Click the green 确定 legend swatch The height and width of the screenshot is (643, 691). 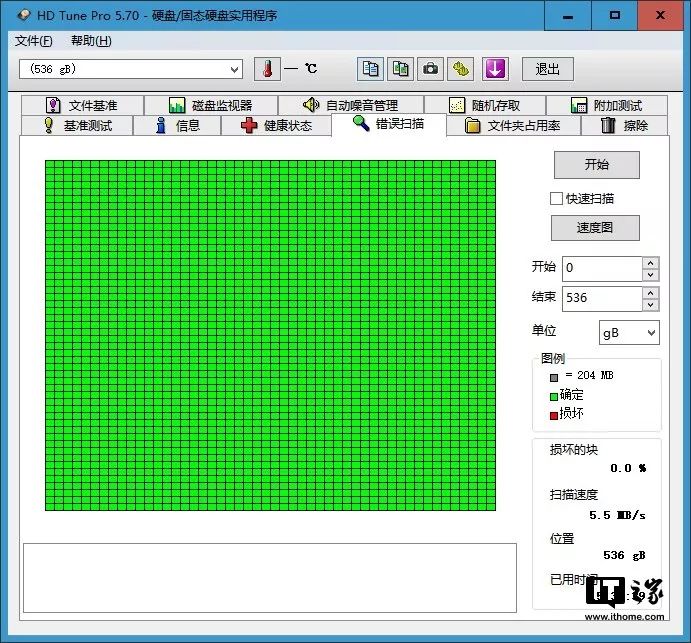(x=553, y=395)
